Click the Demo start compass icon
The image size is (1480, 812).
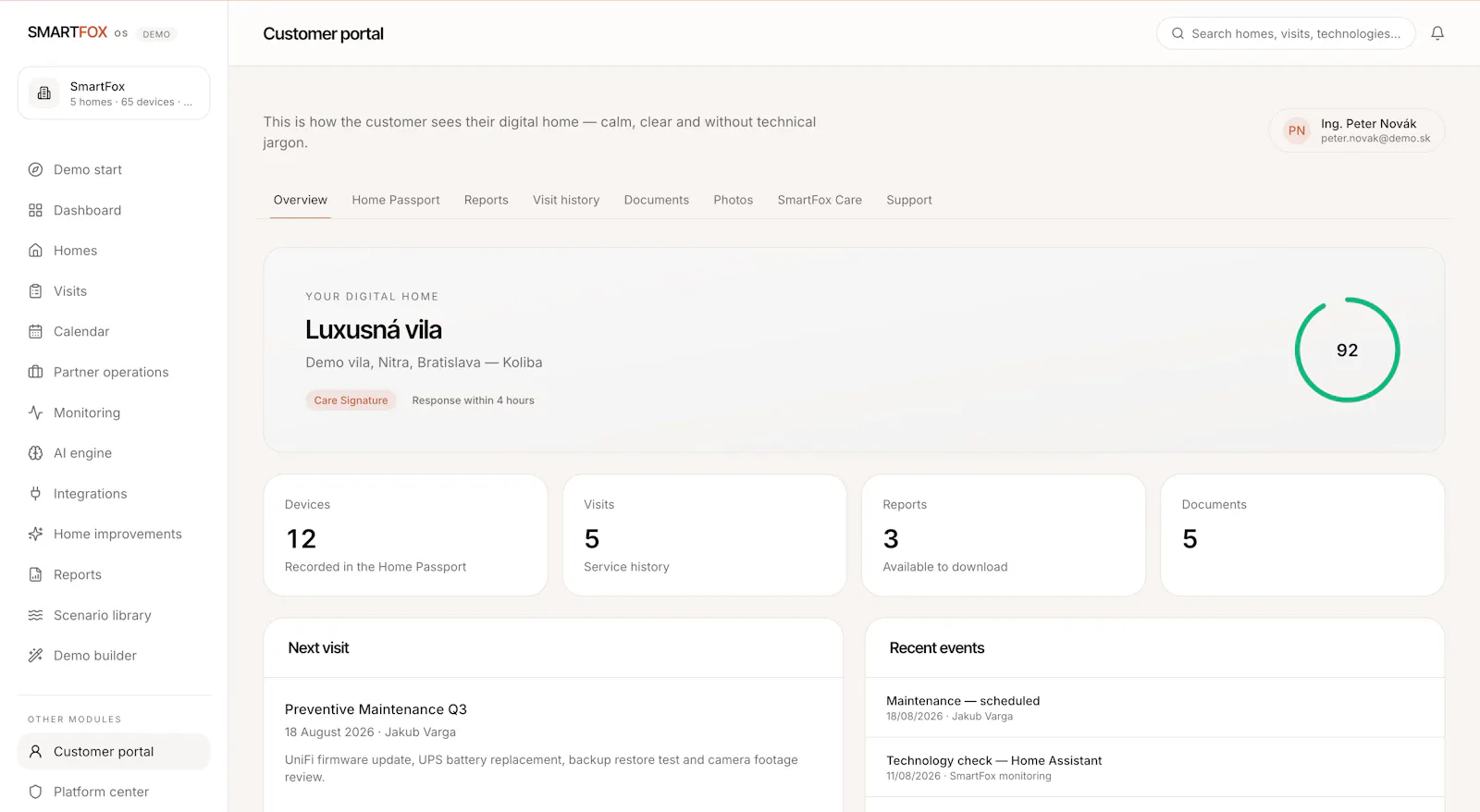coord(35,169)
